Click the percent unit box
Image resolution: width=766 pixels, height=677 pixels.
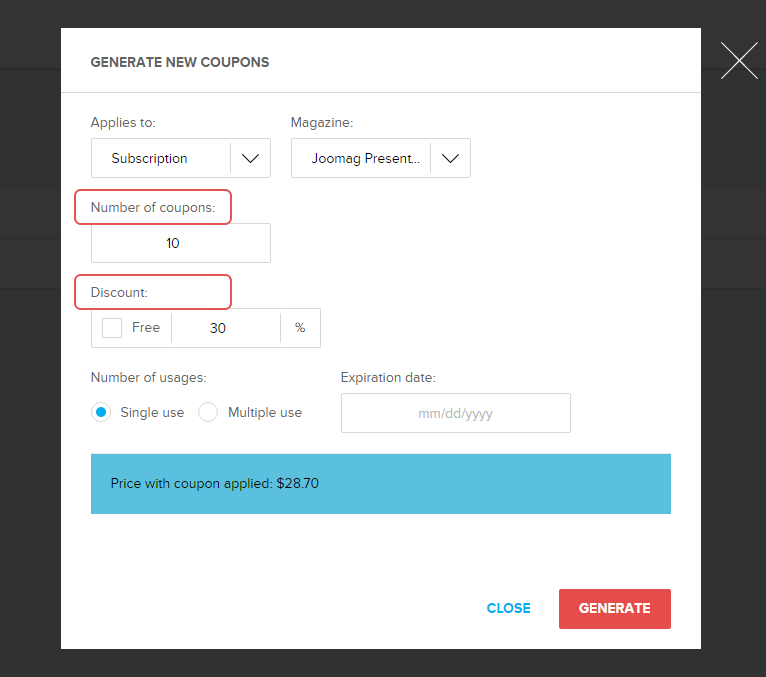[x=300, y=328]
